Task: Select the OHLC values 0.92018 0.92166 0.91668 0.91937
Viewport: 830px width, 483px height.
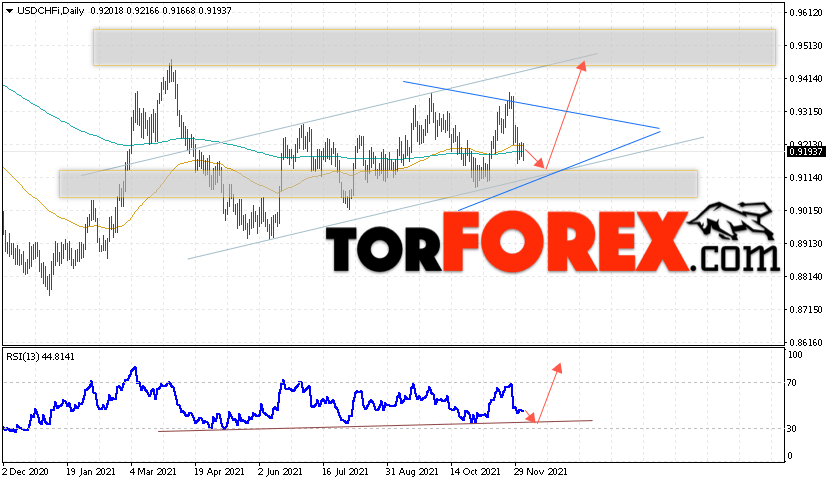Action: tap(161, 11)
